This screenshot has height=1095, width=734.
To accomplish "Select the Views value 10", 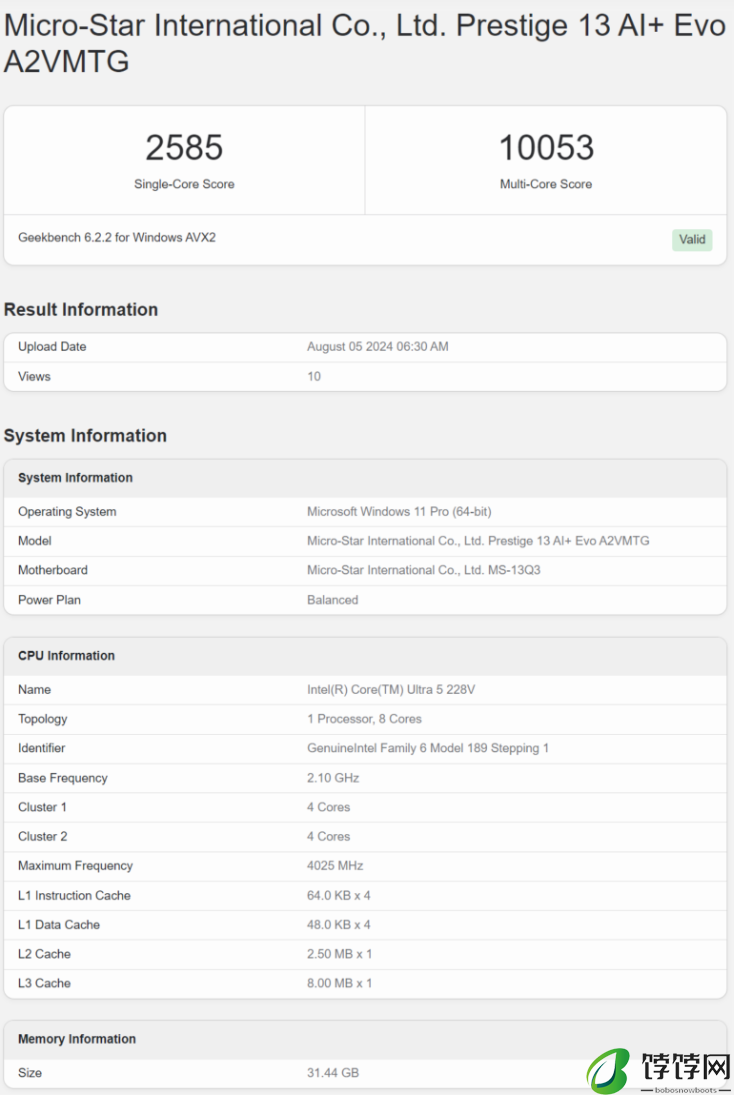I will (x=314, y=376).
